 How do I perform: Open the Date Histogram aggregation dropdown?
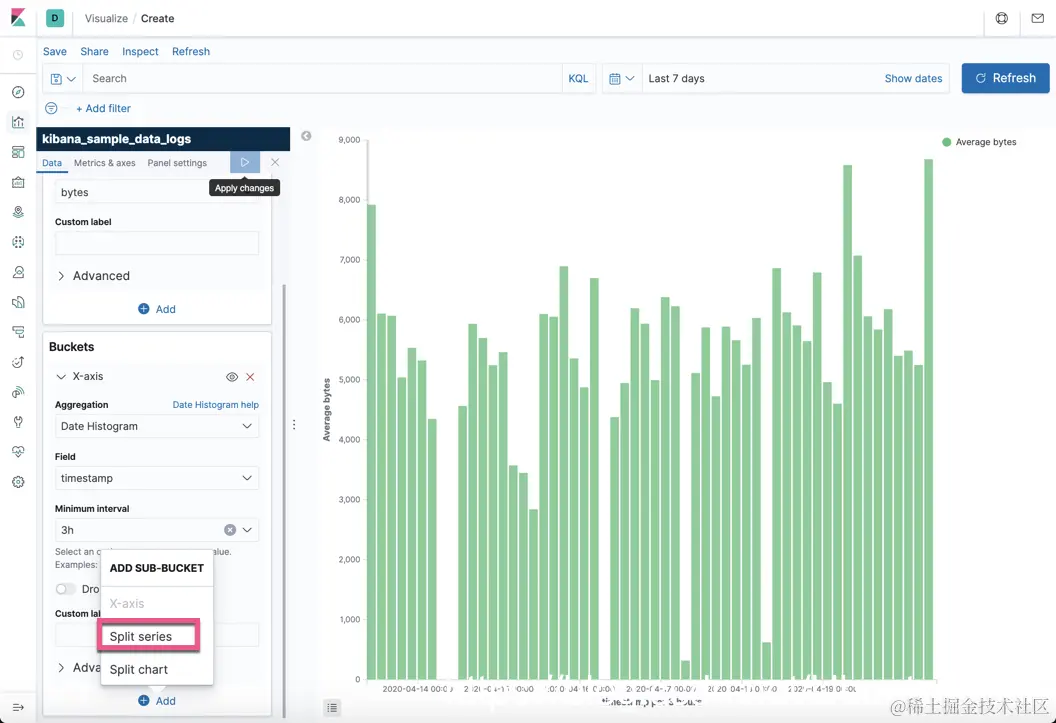(x=157, y=426)
